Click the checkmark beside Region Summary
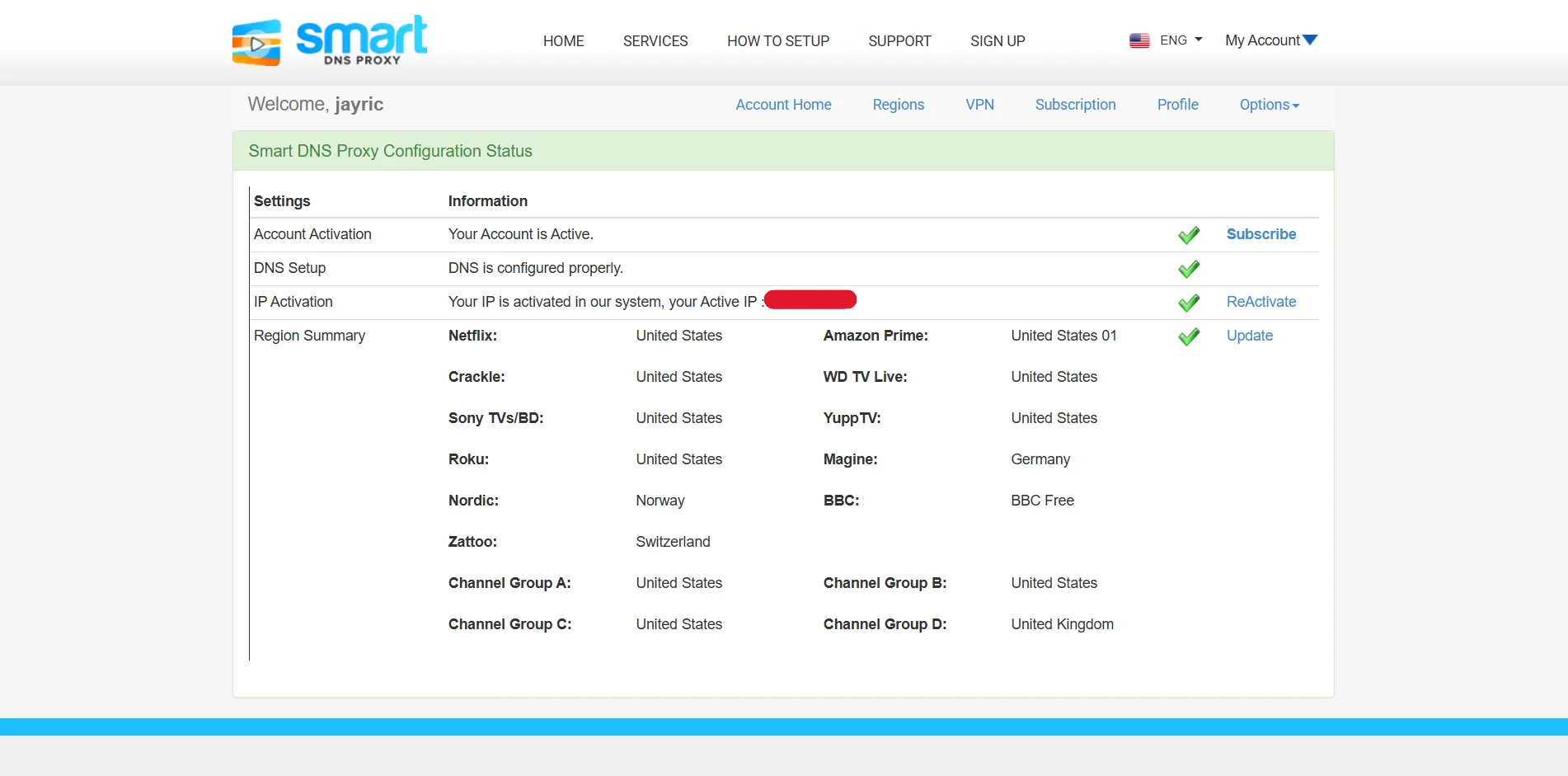The width and height of the screenshot is (1568, 776). 1188,336
